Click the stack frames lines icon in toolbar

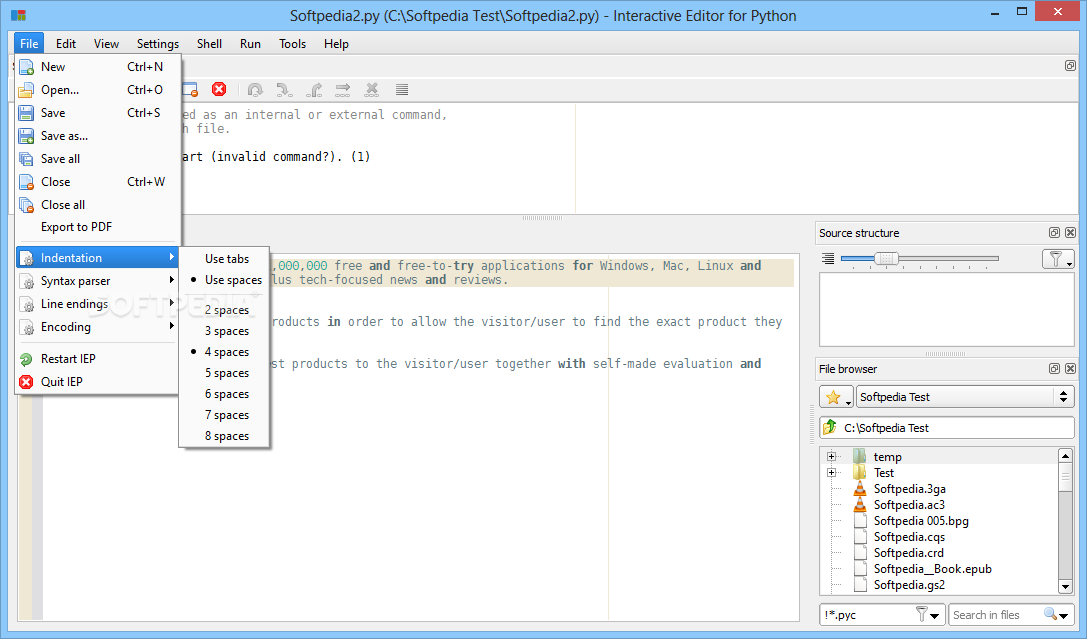click(401, 89)
